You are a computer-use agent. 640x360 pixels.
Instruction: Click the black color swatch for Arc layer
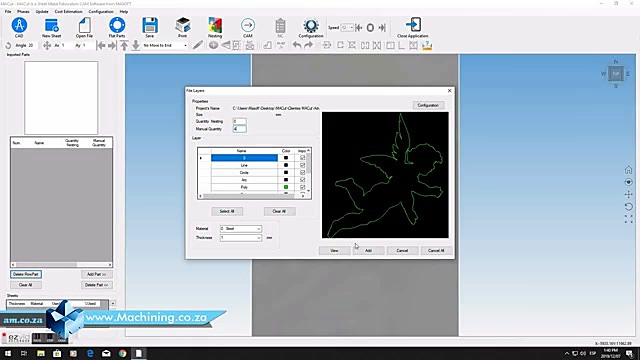pos(286,180)
